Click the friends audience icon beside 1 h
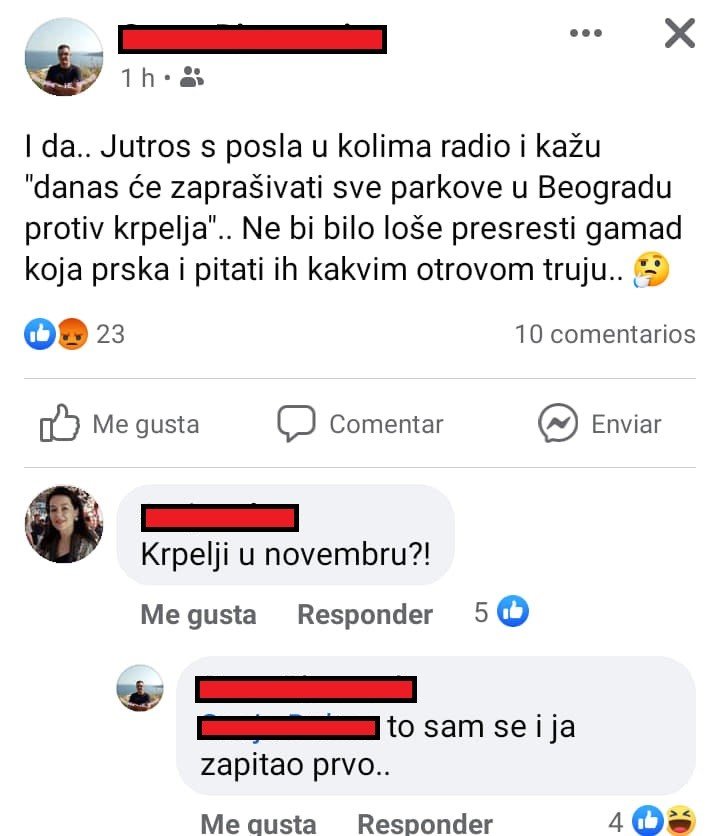This screenshot has height=836, width=720. click(x=192, y=77)
